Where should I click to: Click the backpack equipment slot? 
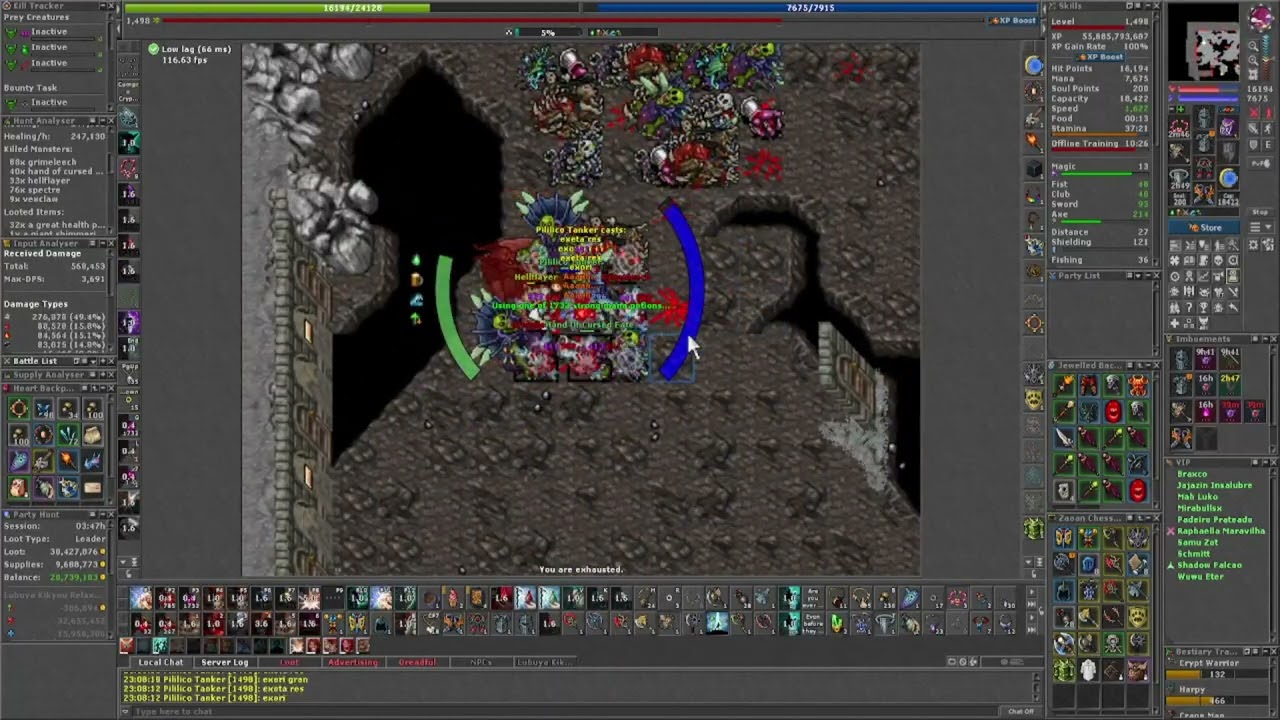1228,125
